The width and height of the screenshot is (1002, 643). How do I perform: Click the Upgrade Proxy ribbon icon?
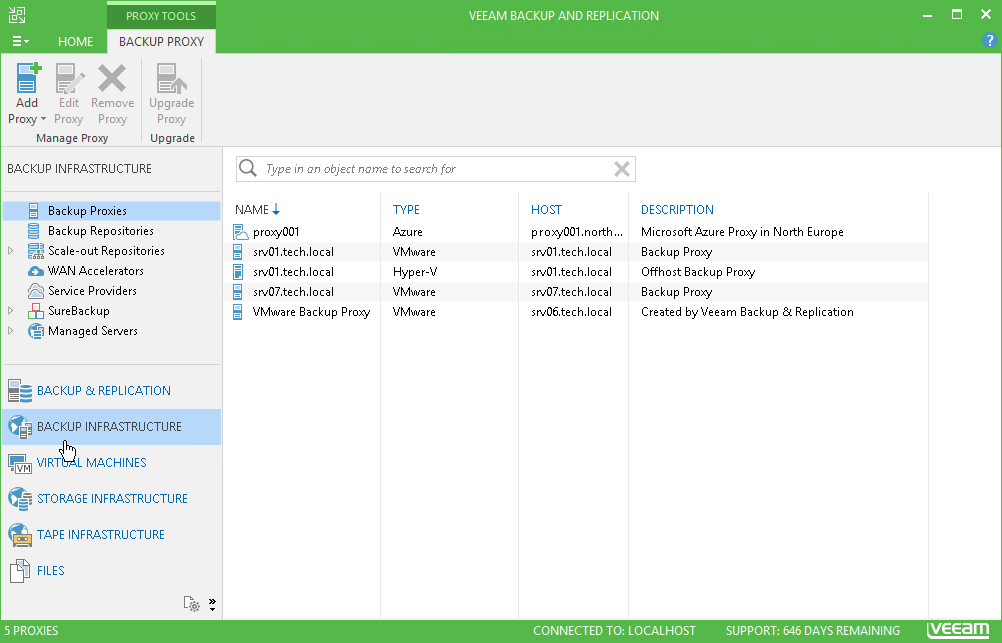(x=171, y=78)
